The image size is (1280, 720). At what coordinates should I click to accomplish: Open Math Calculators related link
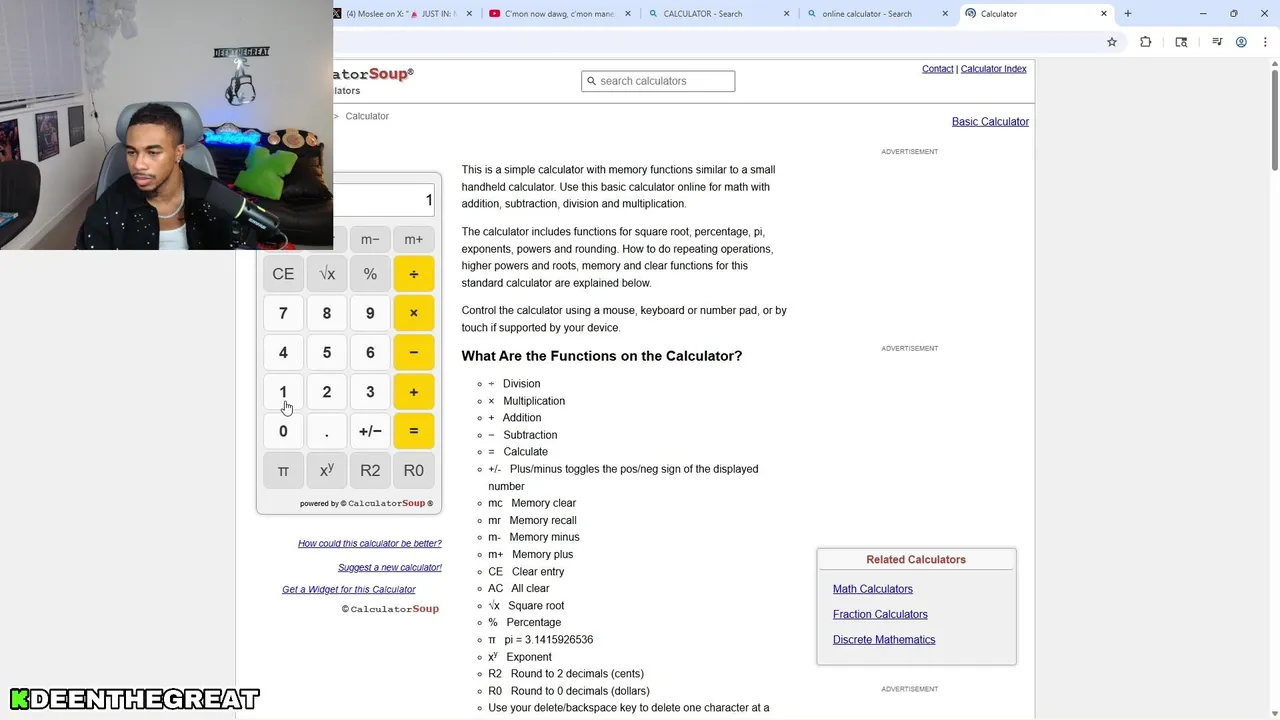pyautogui.click(x=873, y=589)
